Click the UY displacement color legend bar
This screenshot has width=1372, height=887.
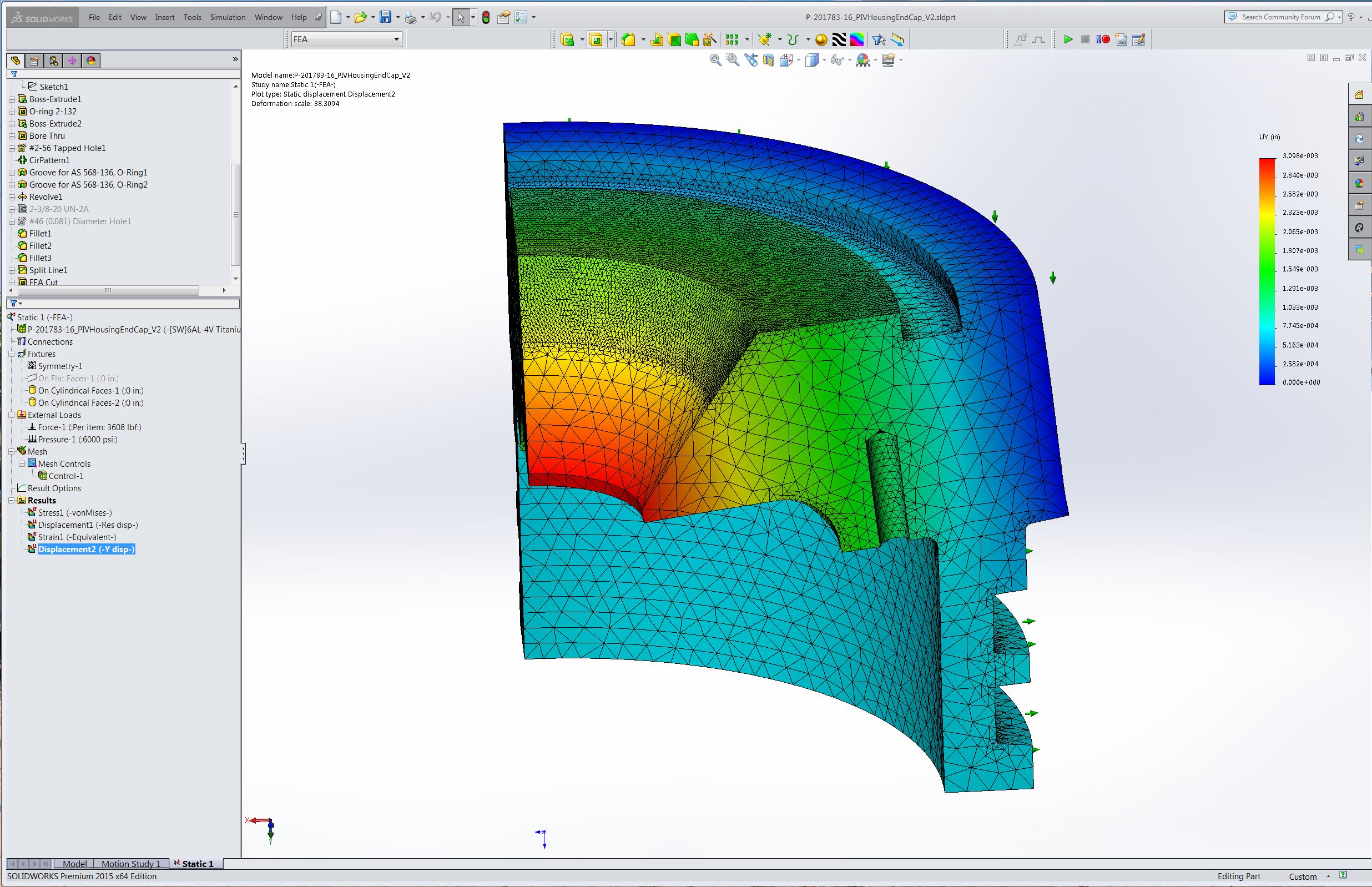1267,271
